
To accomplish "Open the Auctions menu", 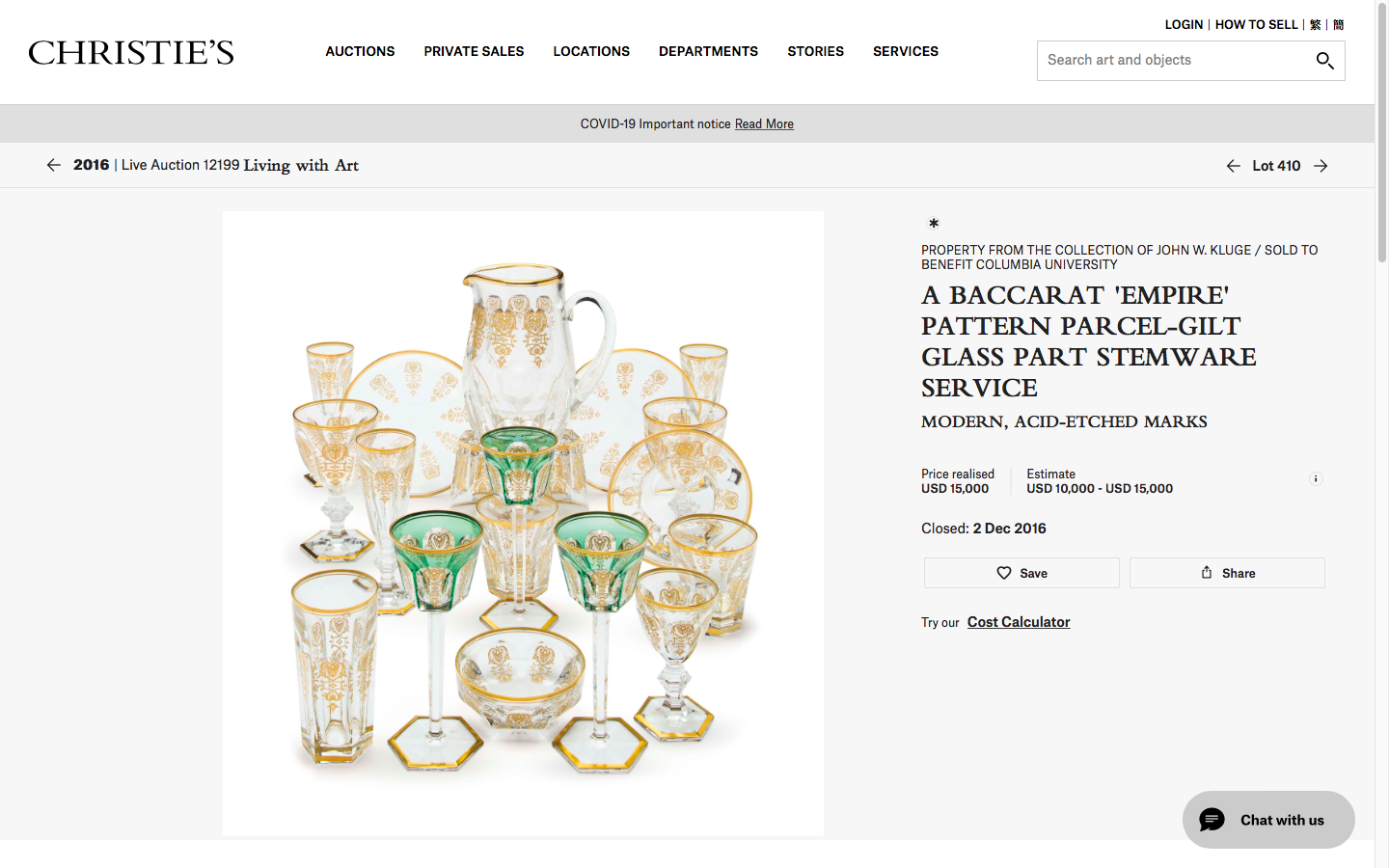I will coord(360,51).
